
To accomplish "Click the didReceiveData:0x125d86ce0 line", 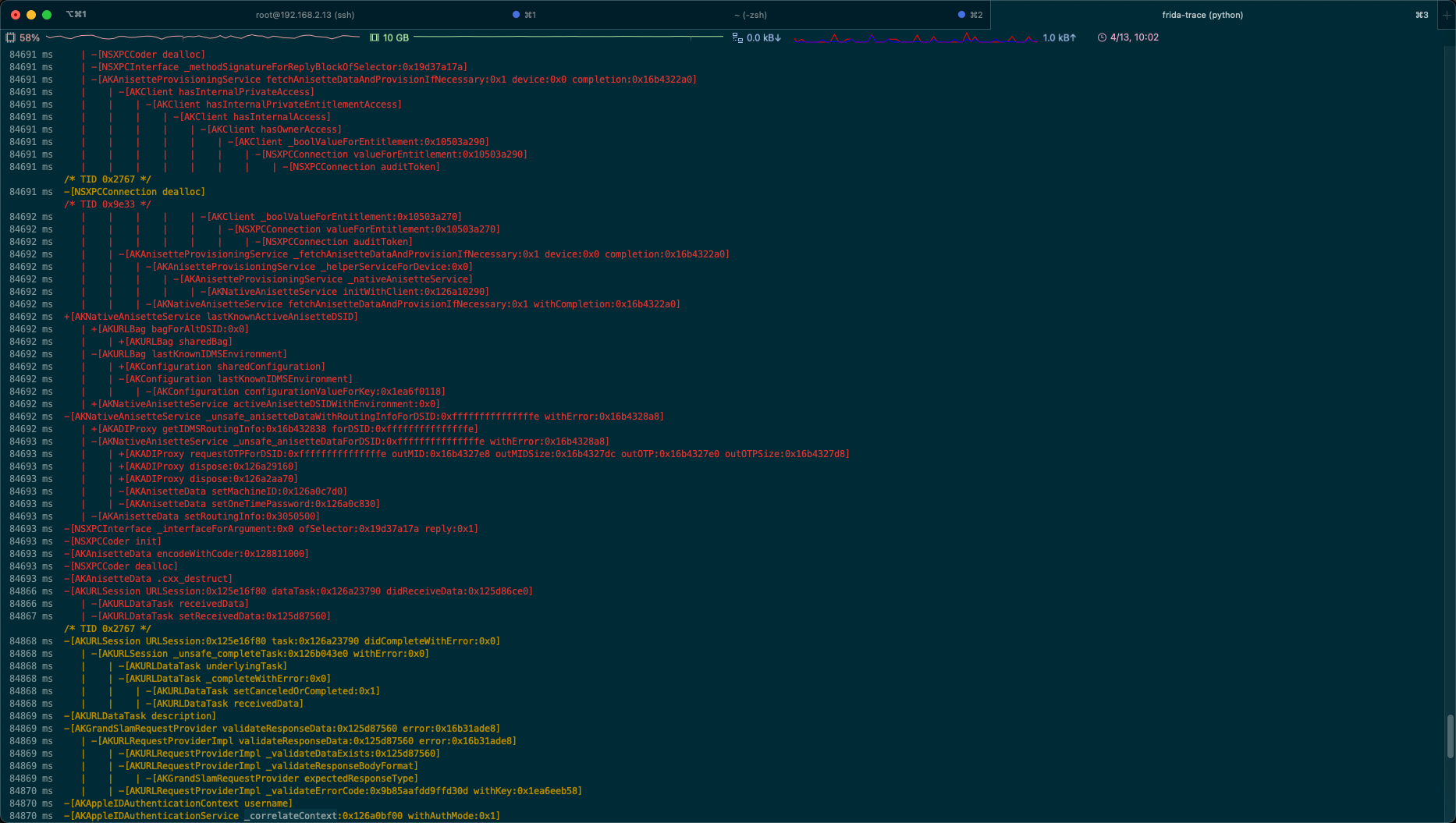I will click(x=298, y=591).
